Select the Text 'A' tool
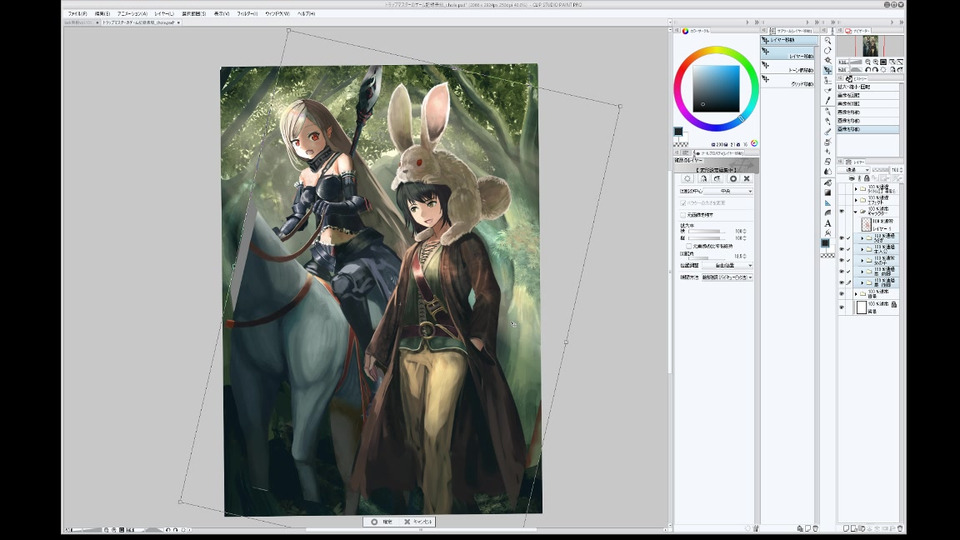The height and width of the screenshot is (540, 960). [828, 223]
